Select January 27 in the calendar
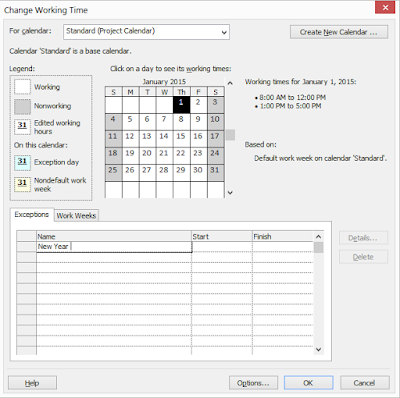Screen dimensions: 400x398 coord(147,173)
